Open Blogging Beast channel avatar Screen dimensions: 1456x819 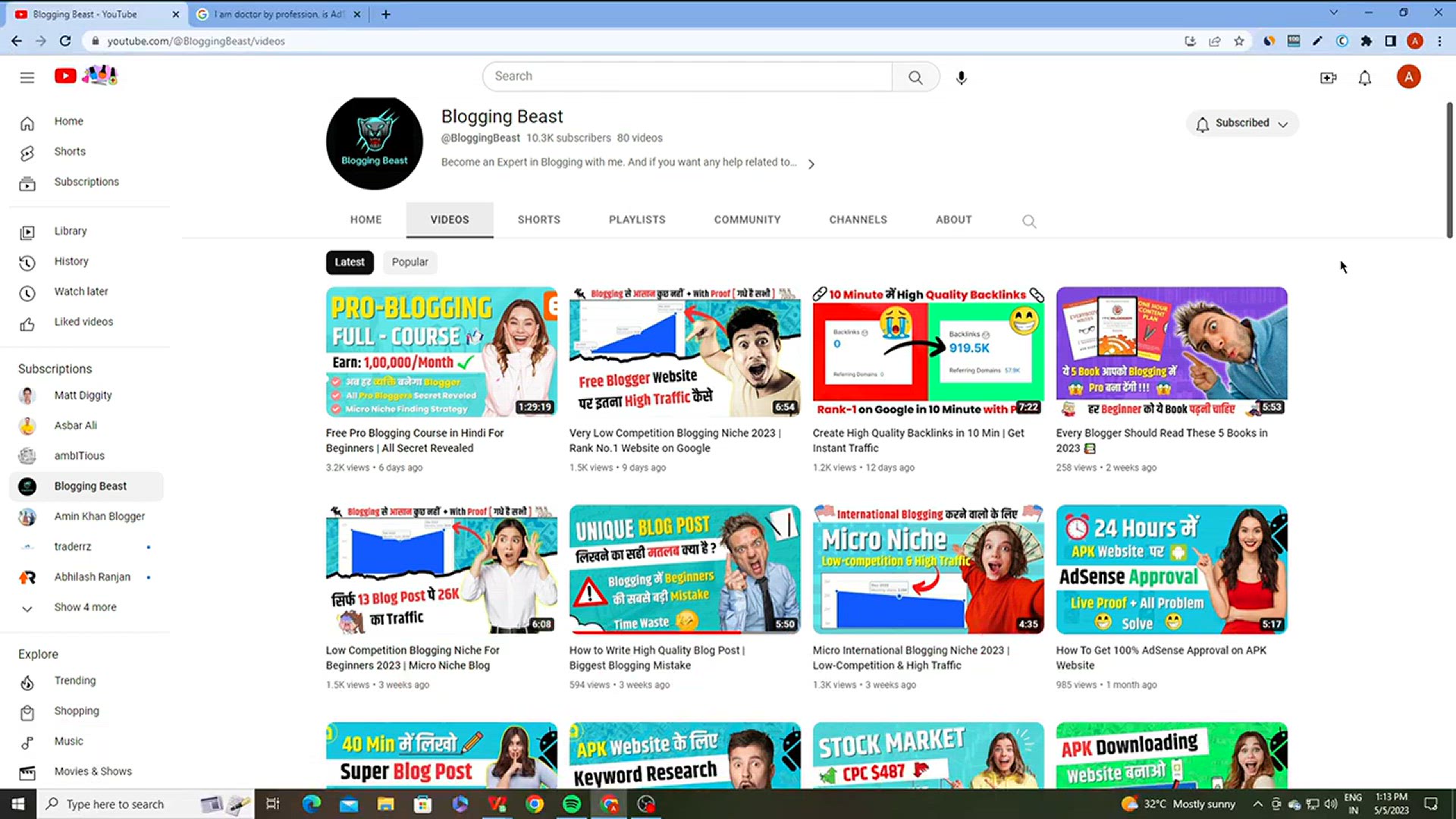pyautogui.click(x=374, y=143)
